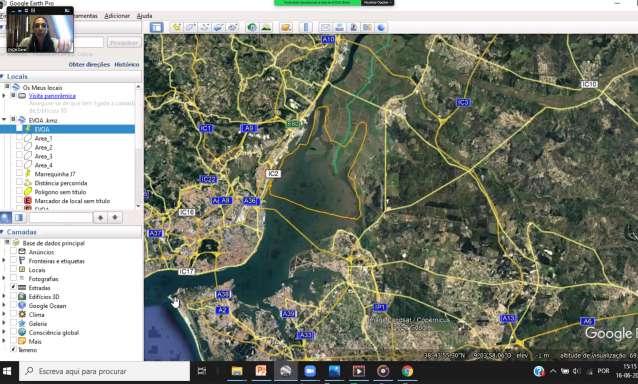Collapse the EVOA .kmz tree folder
This screenshot has height=384, width=638.
click(x=4, y=120)
